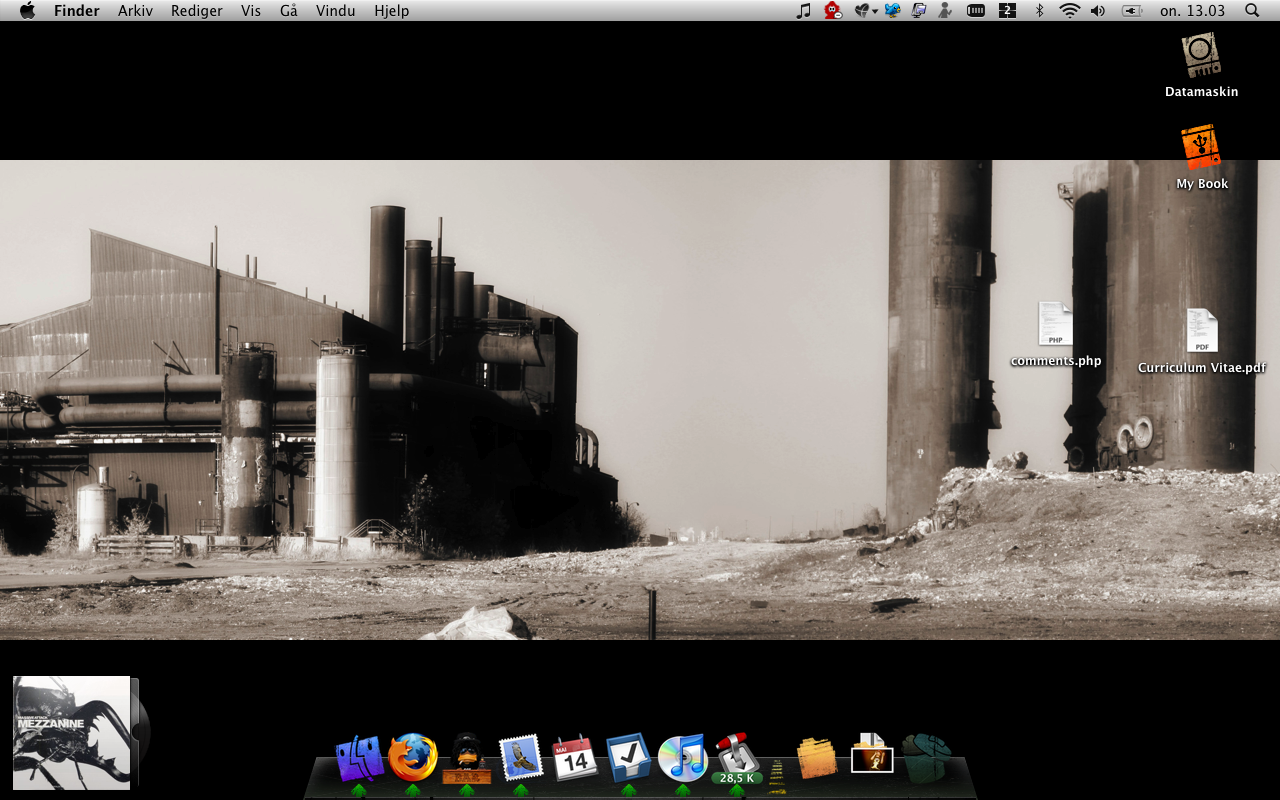Image resolution: width=1280 pixels, height=800 pixels.
Task: Open the volume control in menu bar
Action: coord(1098,11)
